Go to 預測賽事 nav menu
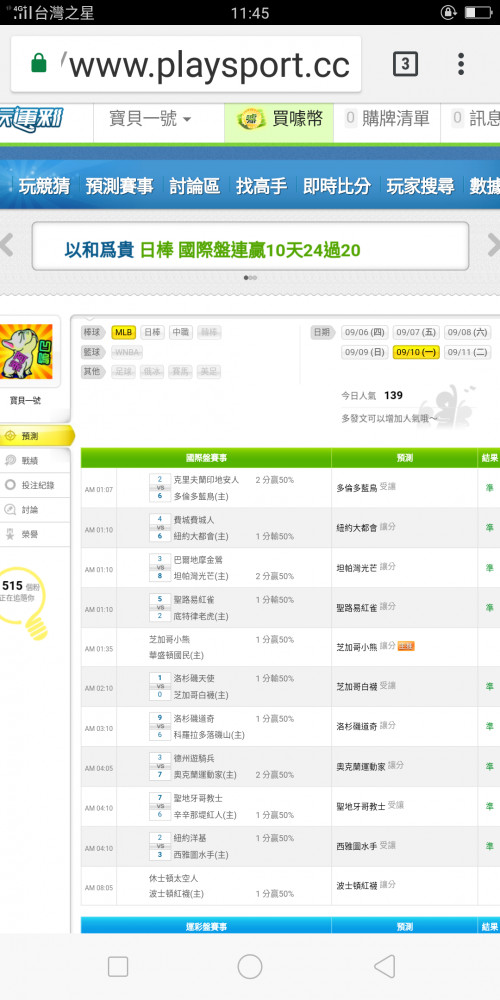The width and height of the screenshot is (500, 1000). [119, 186]
